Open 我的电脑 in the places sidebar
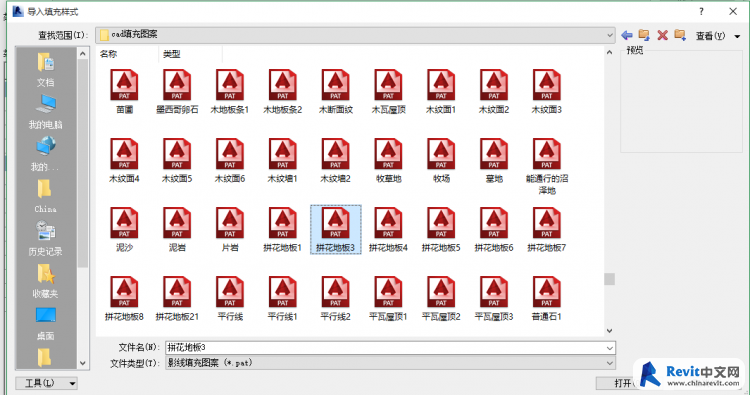Viewport: 750px width, 395px height. [45, 112]
